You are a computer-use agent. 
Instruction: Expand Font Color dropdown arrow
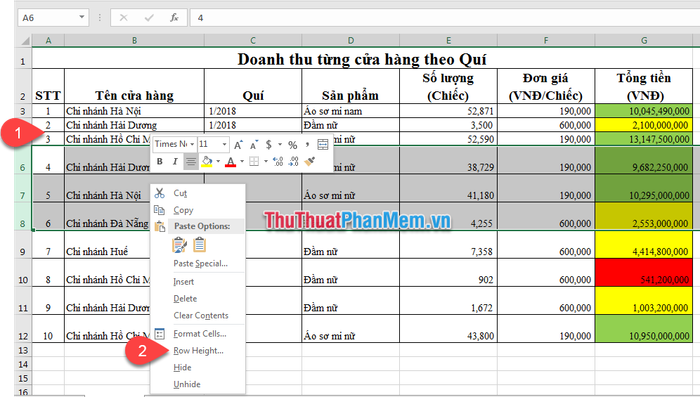pos(242,161)
